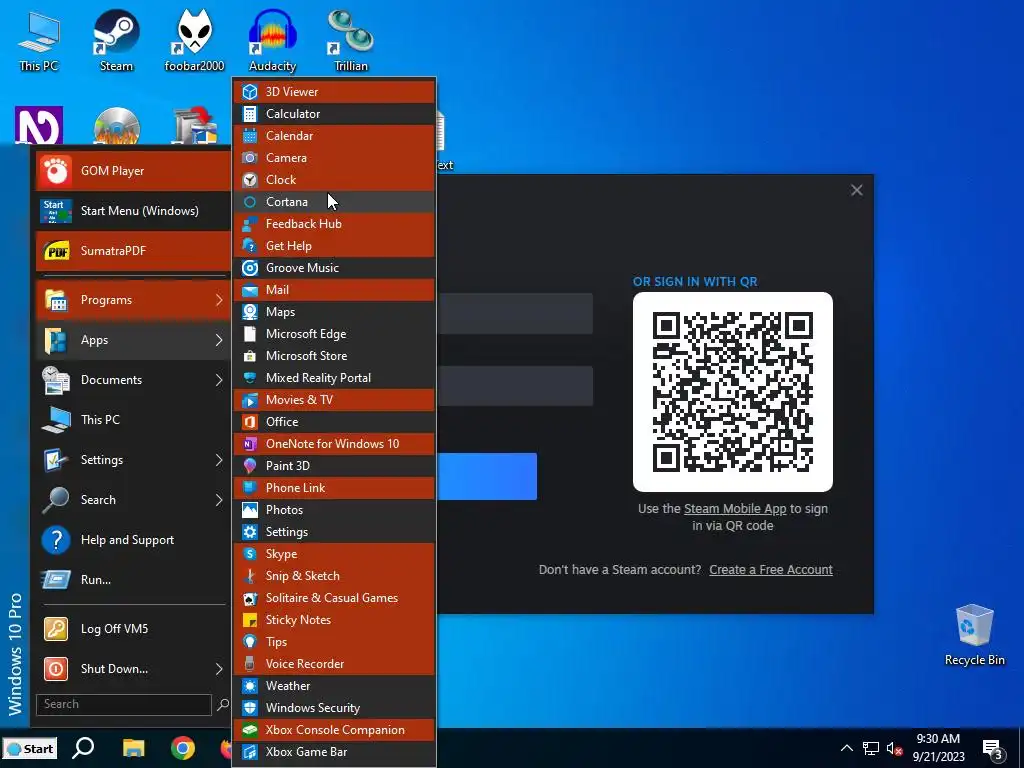Expand the Apps submenu arrow
The height and width of the screenshot is (768, 1024).
(x=219, y=340)
